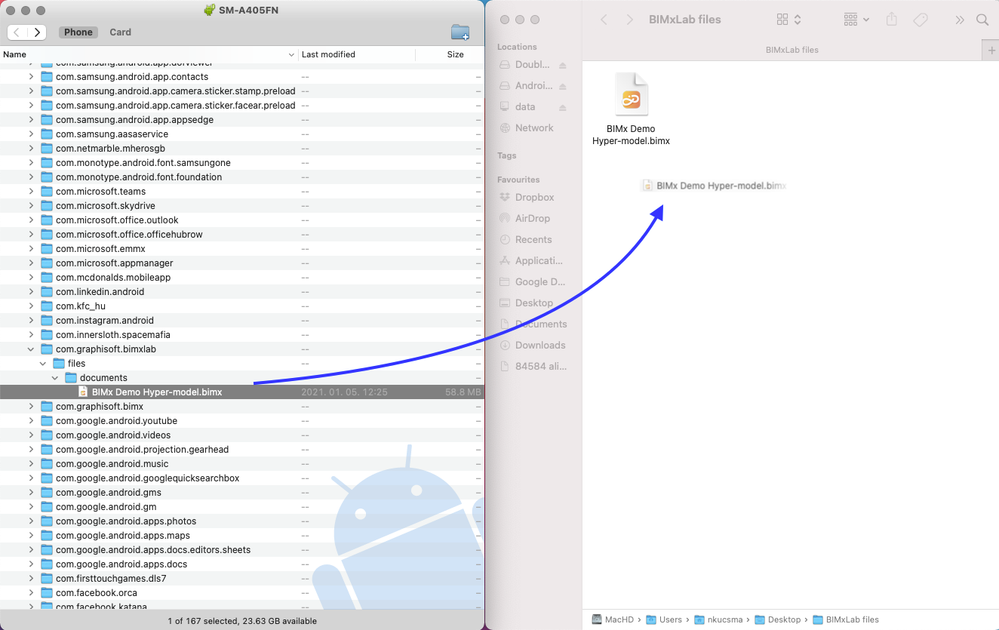
Task: Select the com.mcdonalds.mobileapp folder icon
Action: (x=47, y=277)
